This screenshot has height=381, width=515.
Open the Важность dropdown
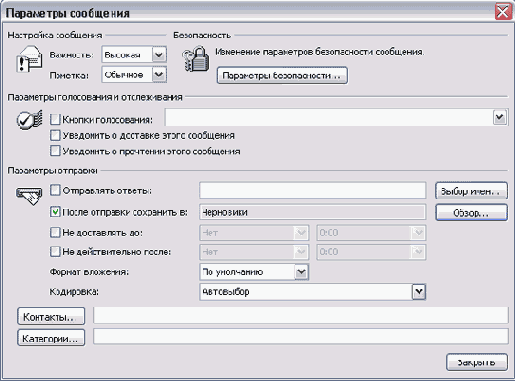(159, 55)
